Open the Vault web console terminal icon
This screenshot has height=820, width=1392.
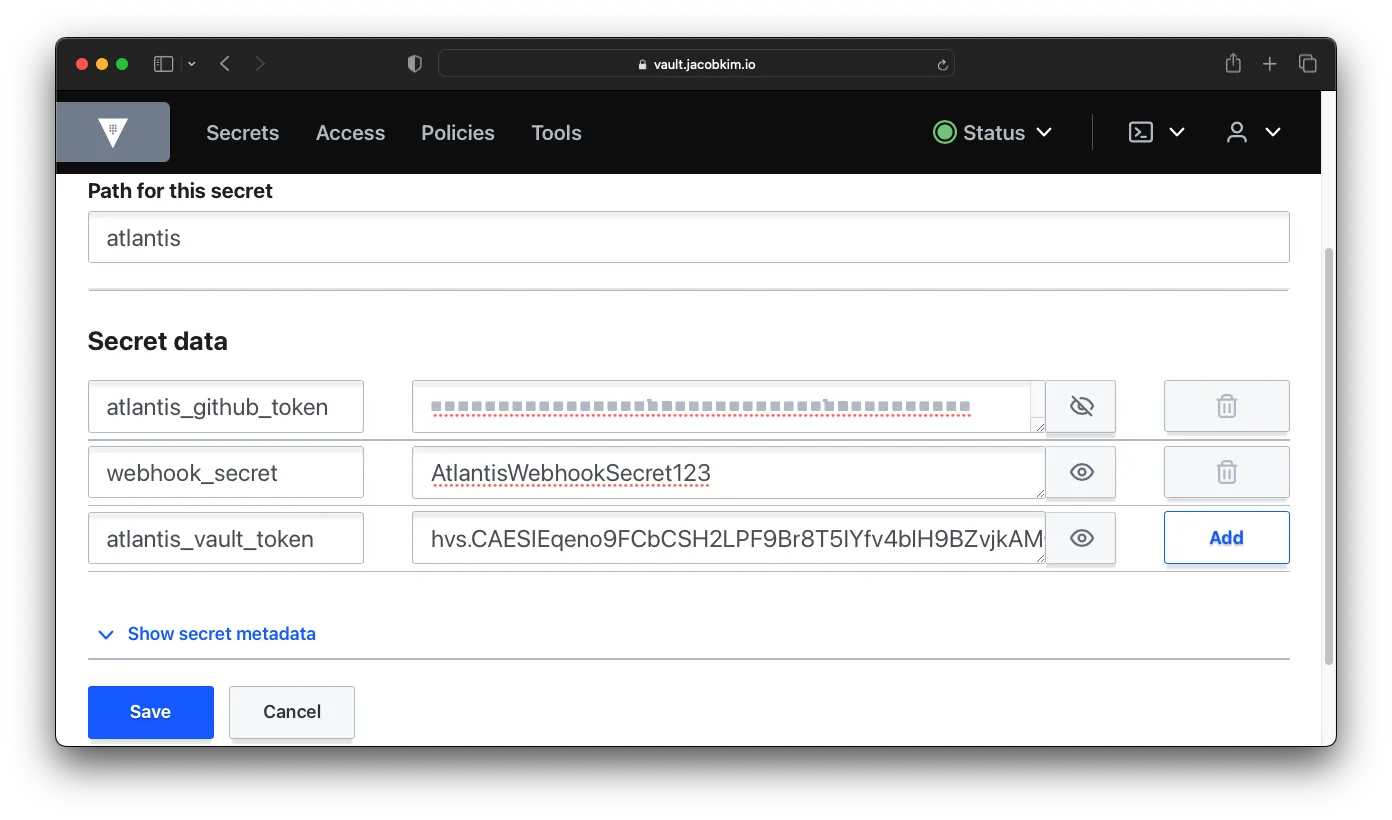pos(1140,131)
